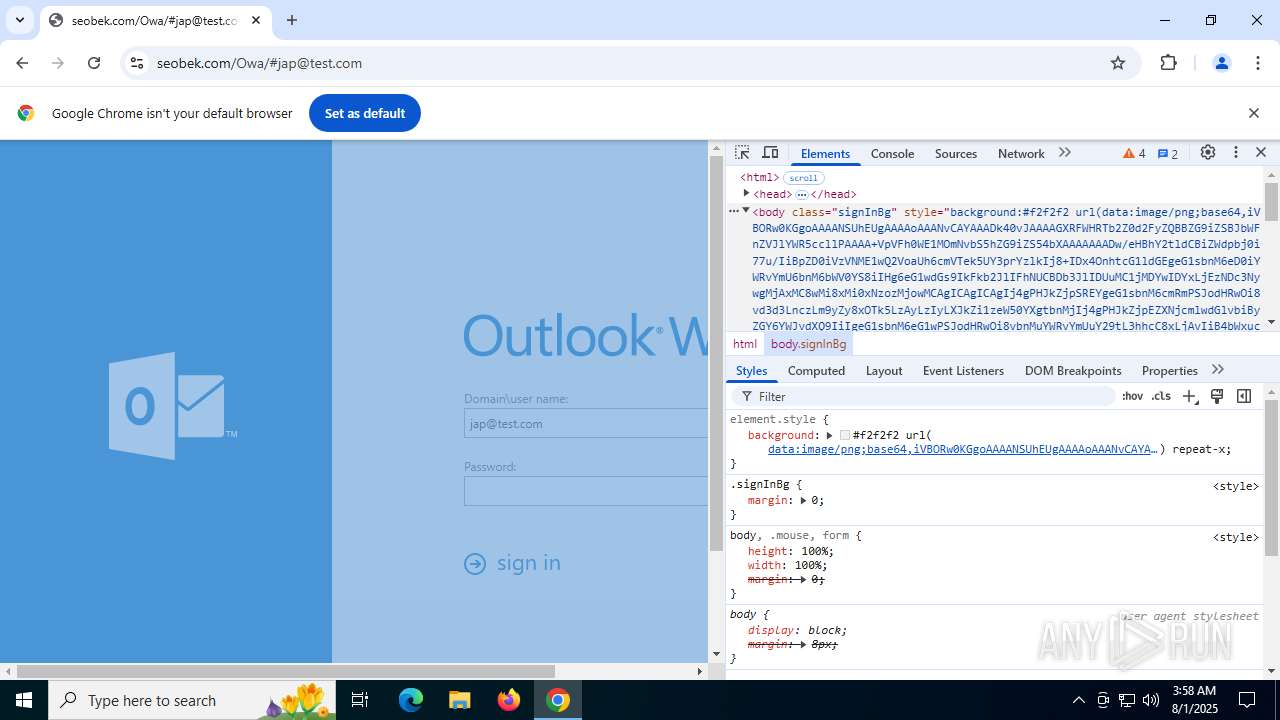Click the ellipsis badge inside head tag

801,194
